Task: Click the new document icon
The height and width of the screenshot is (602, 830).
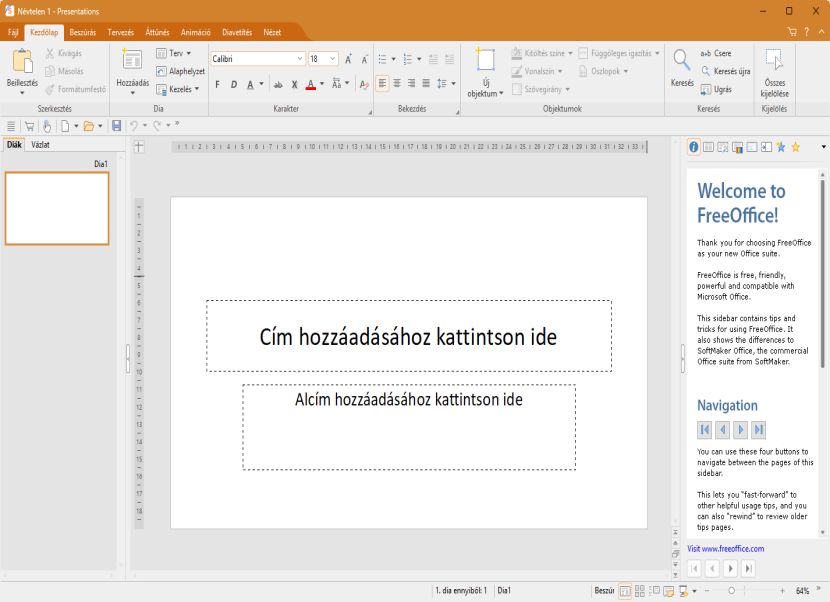Action: coord(65,126)
